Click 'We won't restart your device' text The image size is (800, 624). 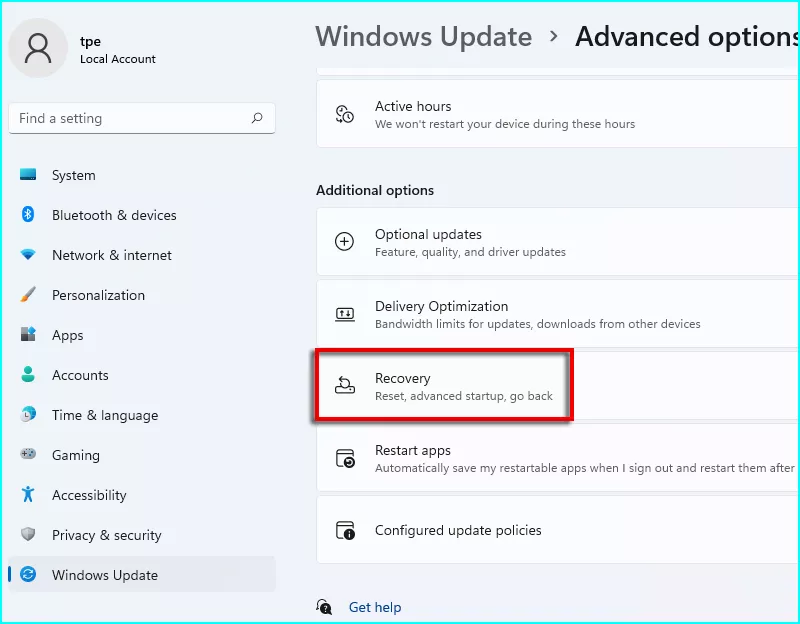505,124
